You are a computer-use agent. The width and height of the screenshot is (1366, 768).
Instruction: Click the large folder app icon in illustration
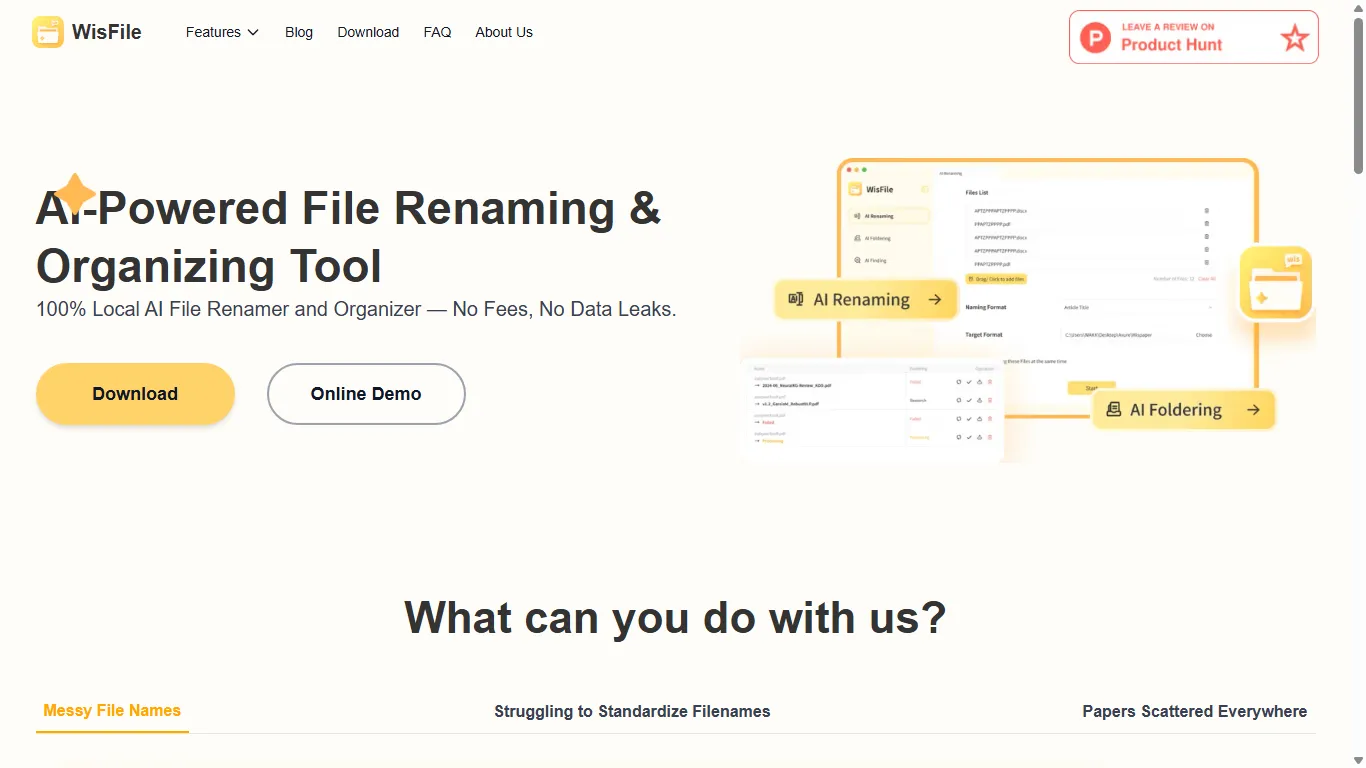tap(1275, 283)
